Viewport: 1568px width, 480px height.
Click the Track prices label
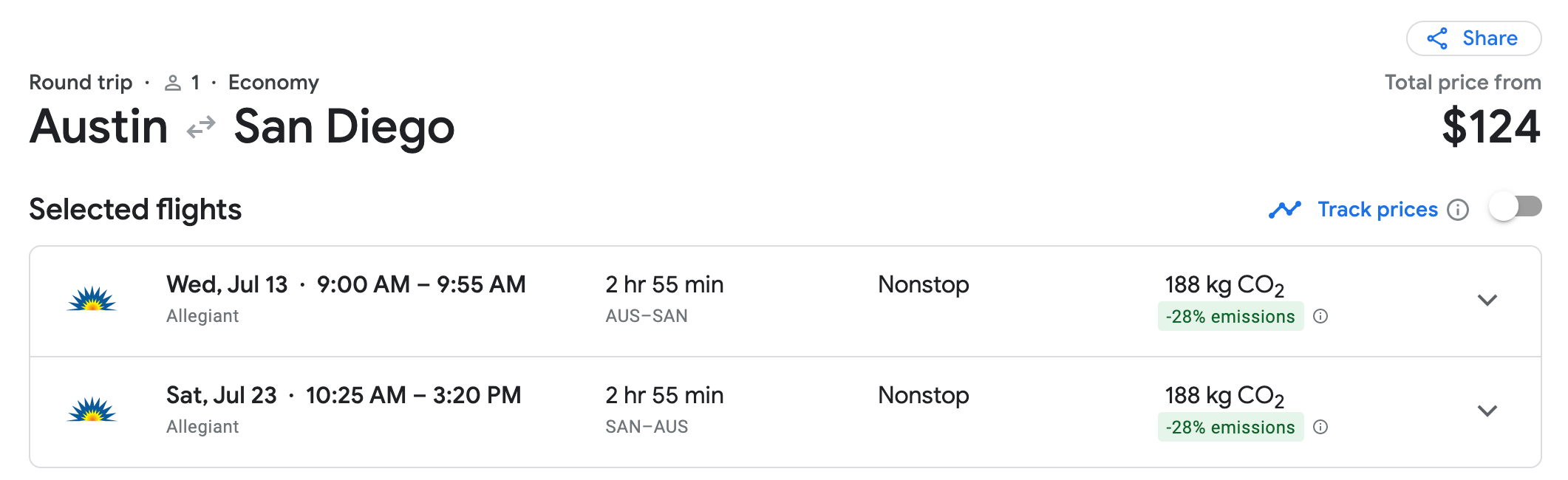(x=1377, y=210)
